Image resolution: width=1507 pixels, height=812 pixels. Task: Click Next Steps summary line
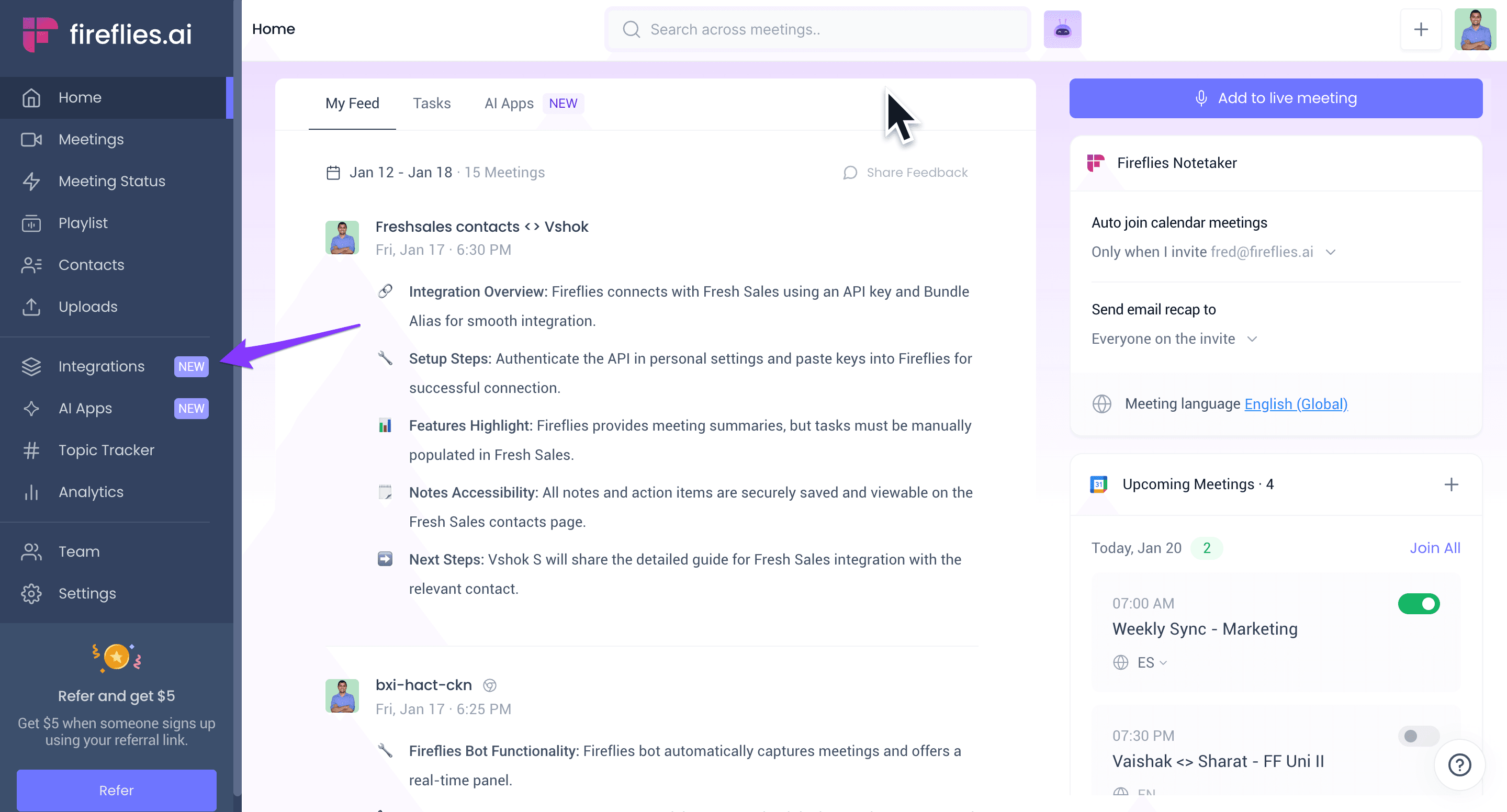[684, 574]
